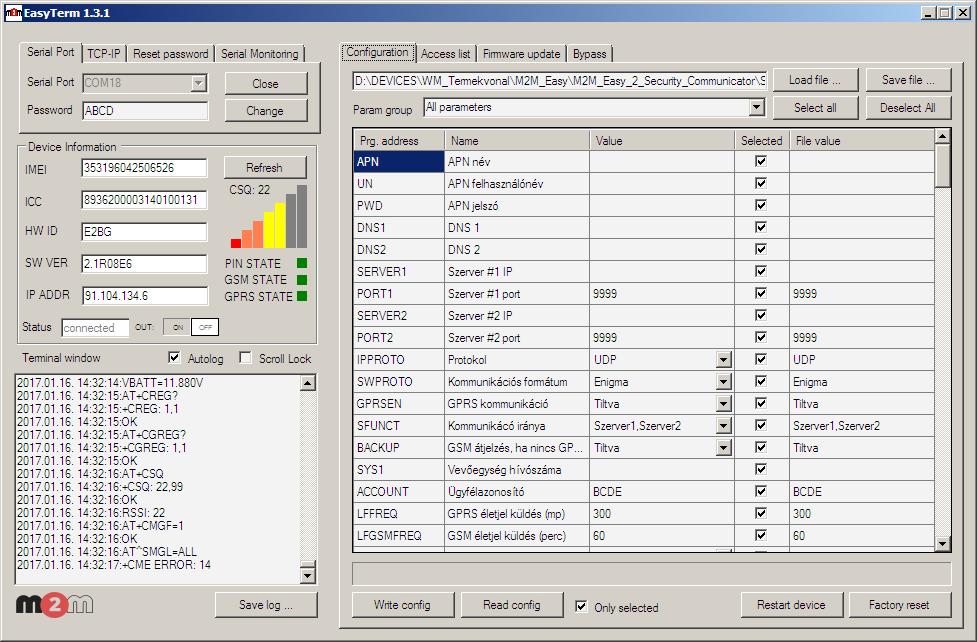Open BACKUP row Tiltva dropdown
Viewport: 977px width, 642px height.
723,448
